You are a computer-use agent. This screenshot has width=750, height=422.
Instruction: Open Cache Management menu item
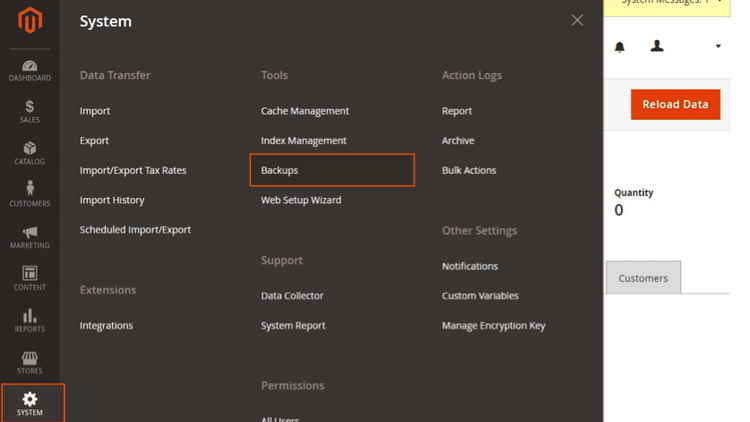305,111
